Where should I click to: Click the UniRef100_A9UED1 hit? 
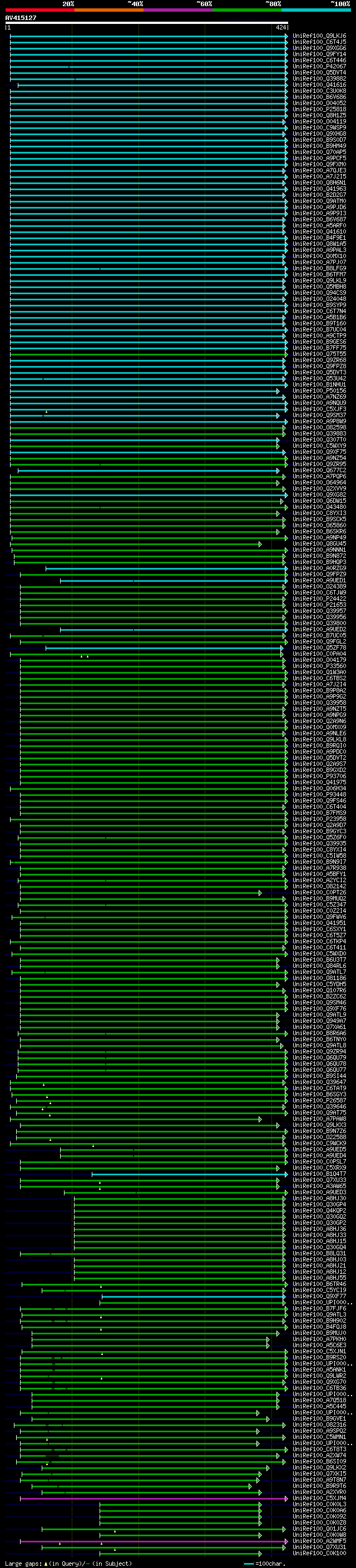coord(319,580)
